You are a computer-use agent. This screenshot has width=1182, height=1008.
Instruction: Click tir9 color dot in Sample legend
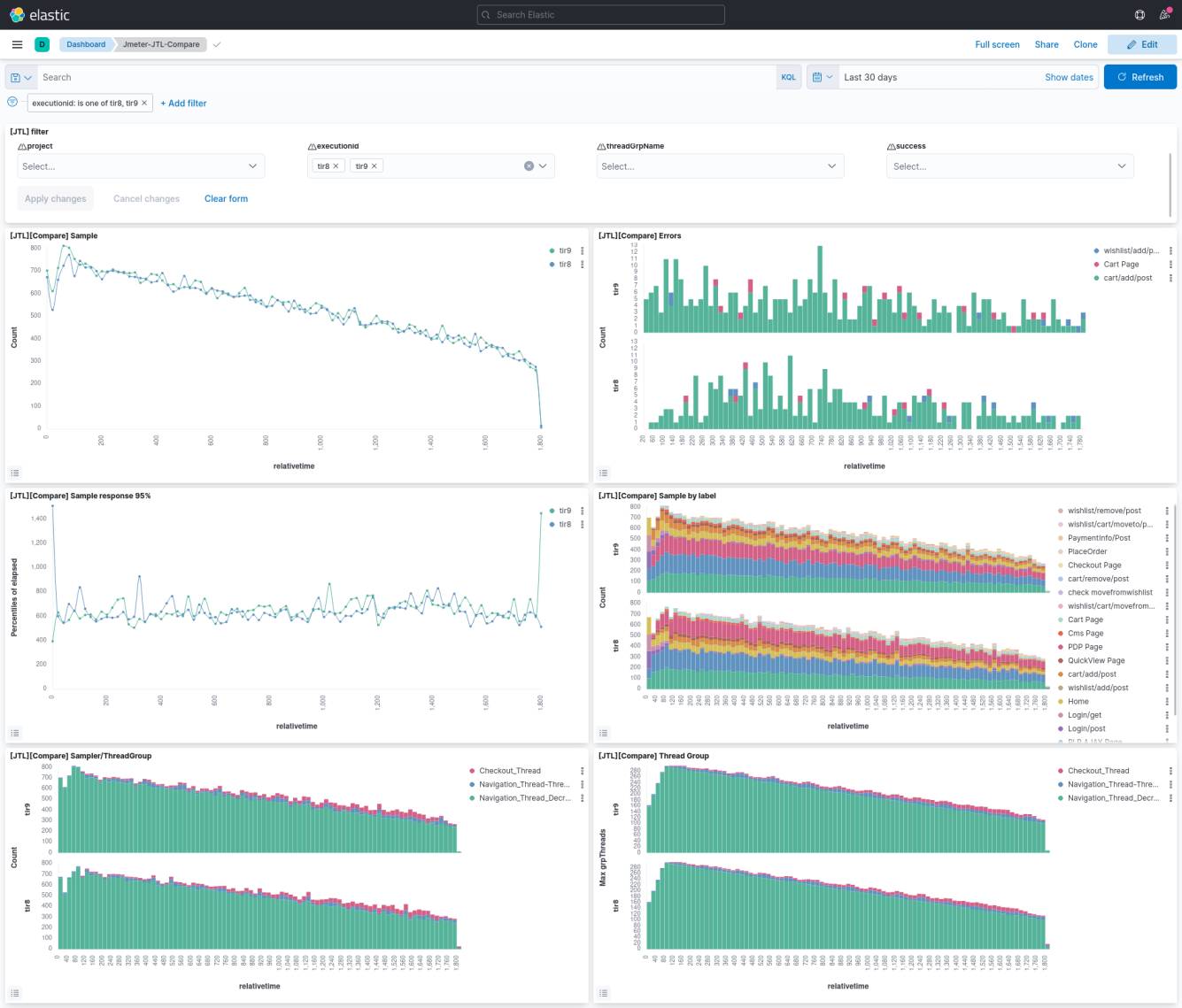coord(552,250)
